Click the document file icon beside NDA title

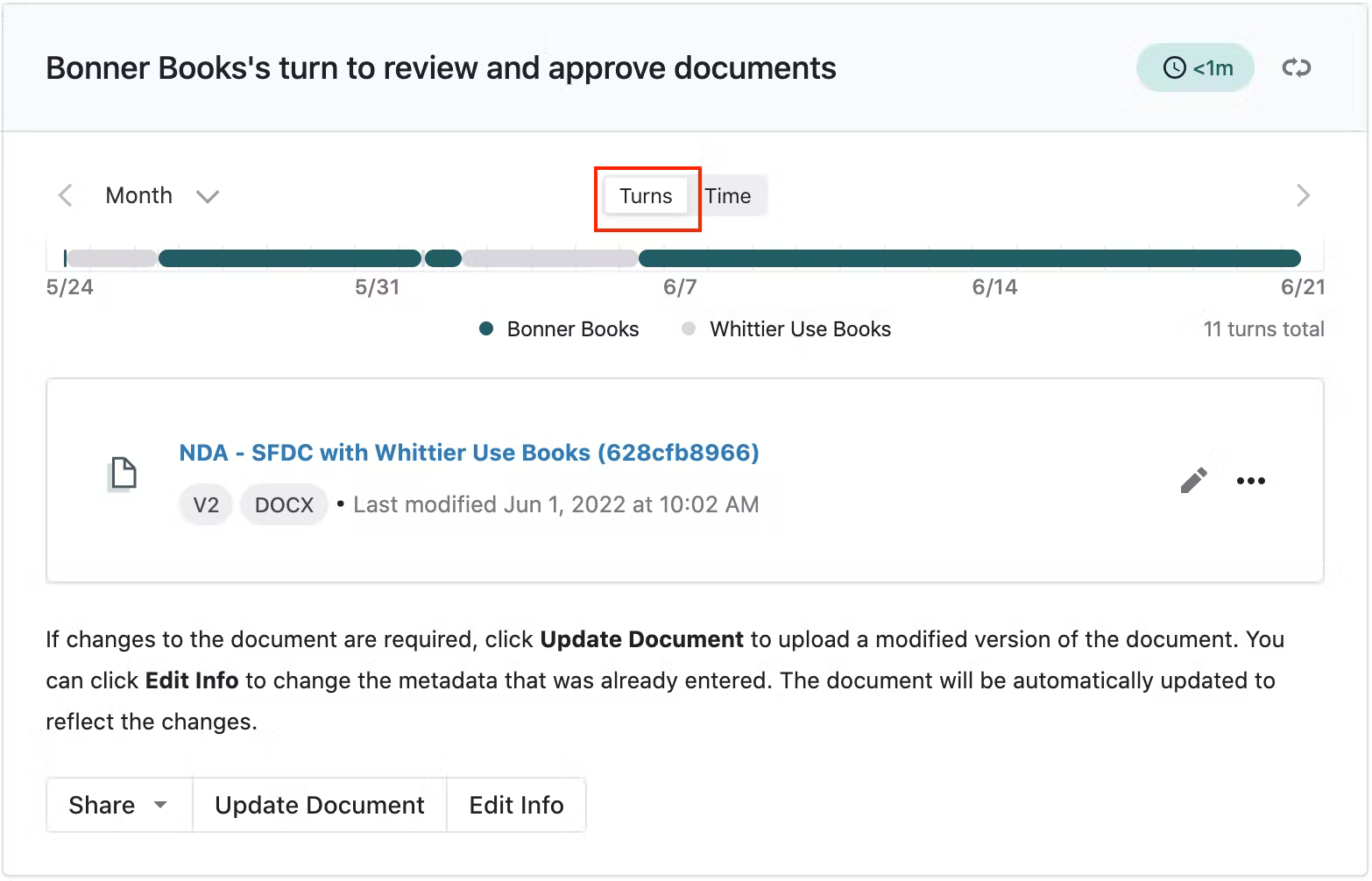pyautogui.click(x=123, y=474)
